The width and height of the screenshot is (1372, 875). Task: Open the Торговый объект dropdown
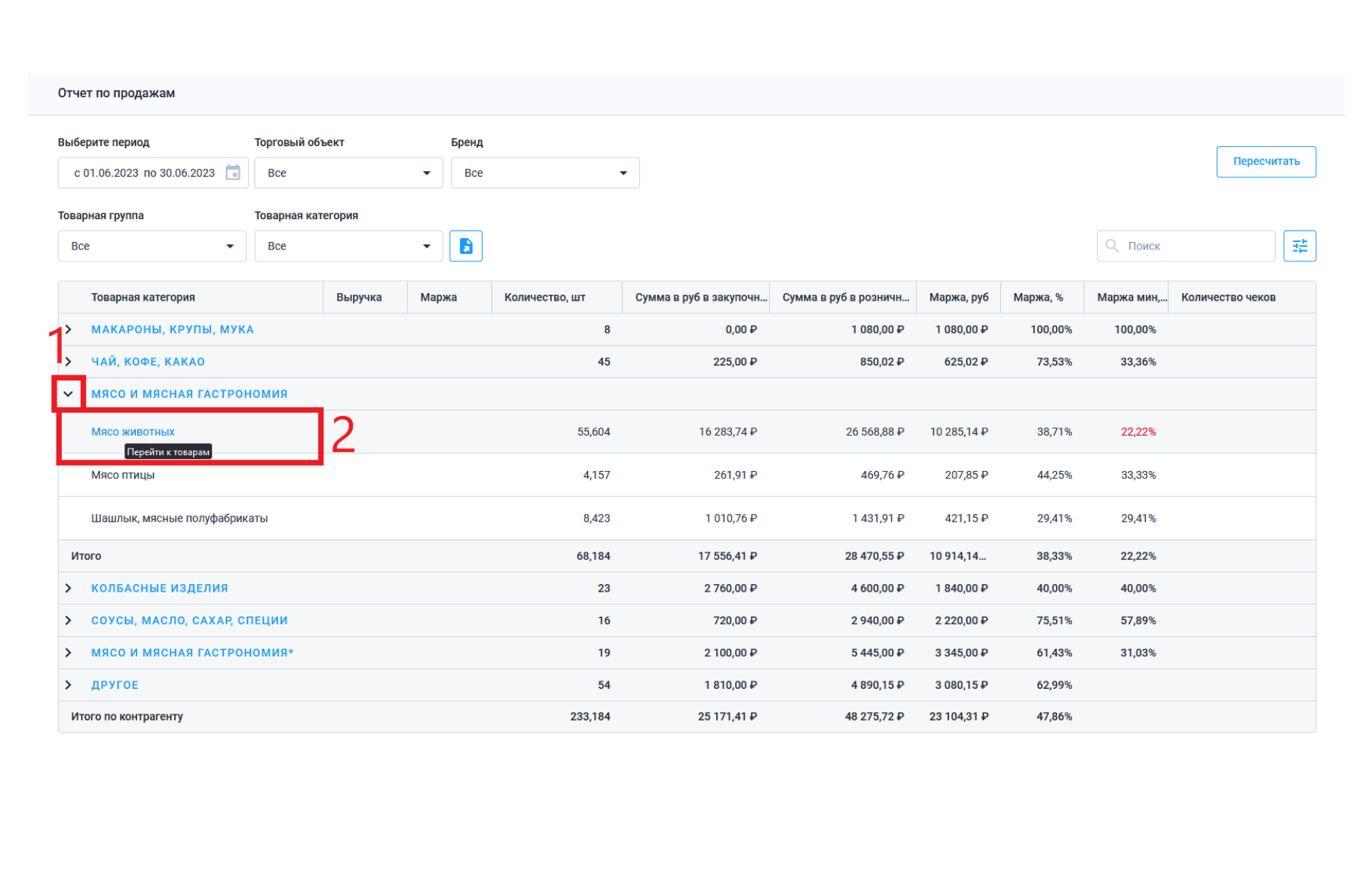348,173
